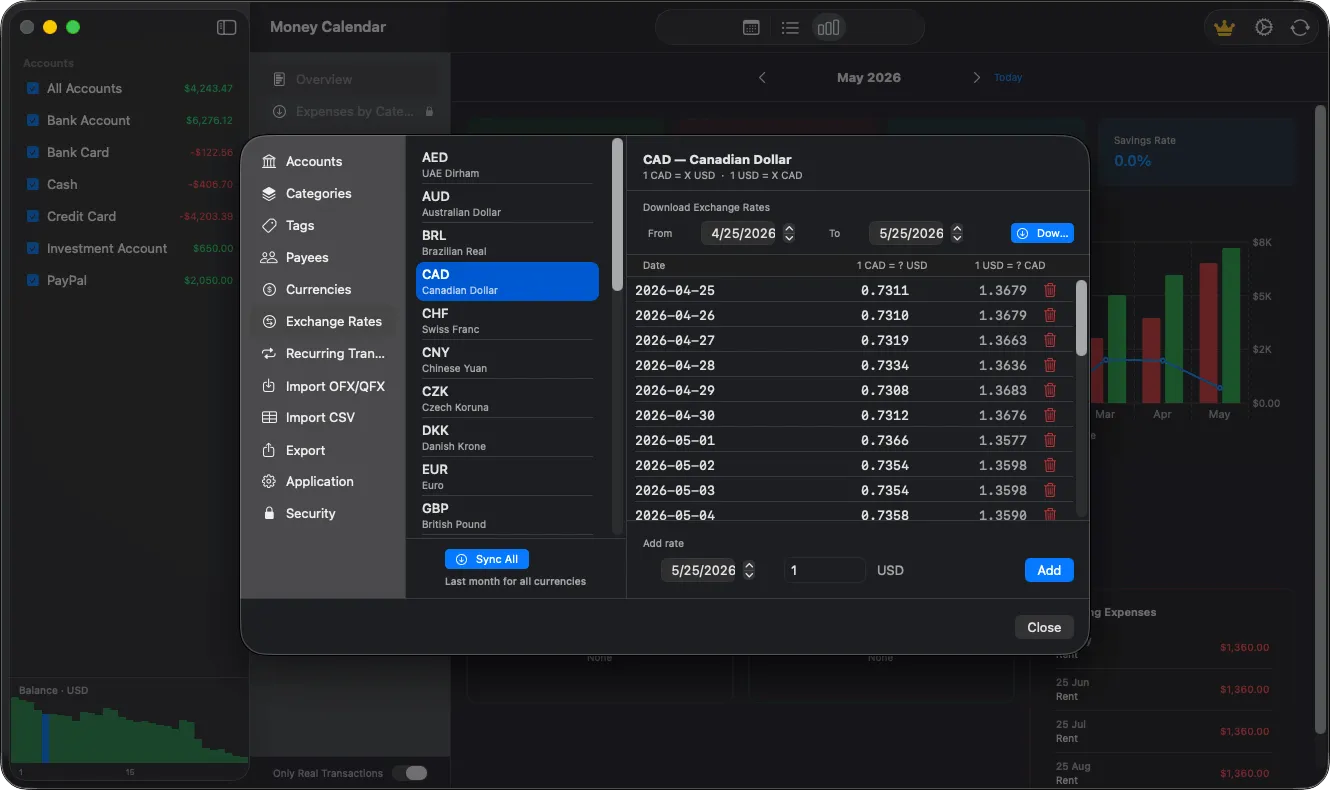Click the Download exchange rates button
The height and width of the screenshot is (790, 1330).
pyautogui.click(x=1042, y=233)
